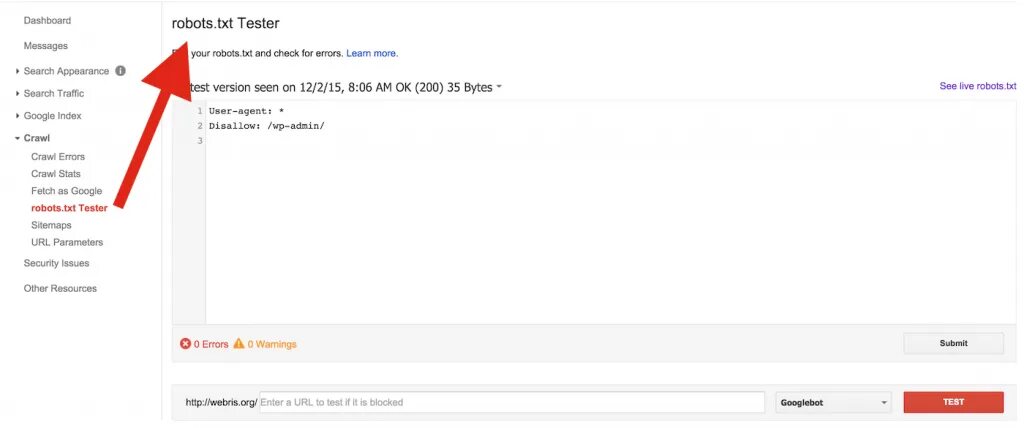This screenshot has height=428, width=1024.
Task: Open Fetch as Google
Action: (67, 191)
